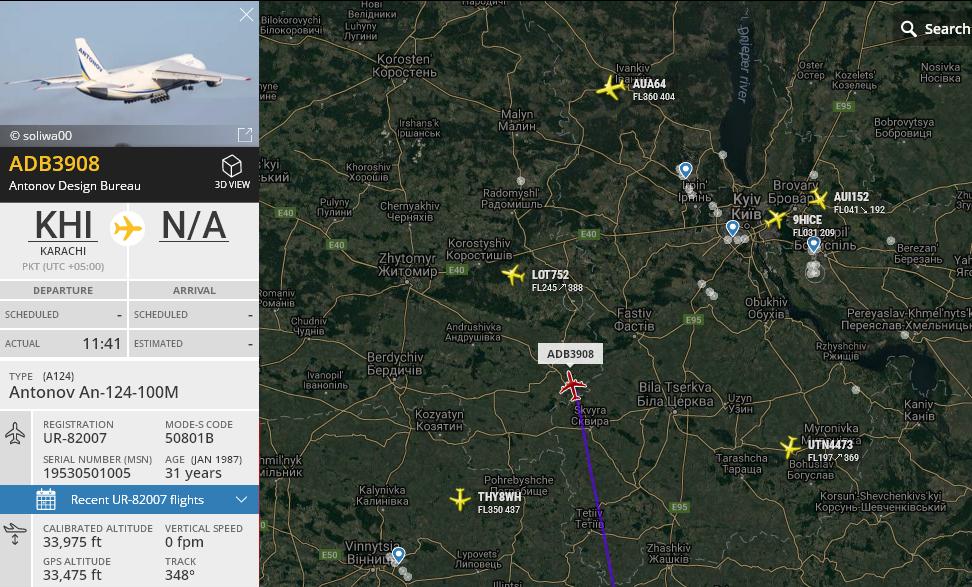Click the airport pin near Vinnytsia
Viewport: 972px width, 587px height.
399,555
